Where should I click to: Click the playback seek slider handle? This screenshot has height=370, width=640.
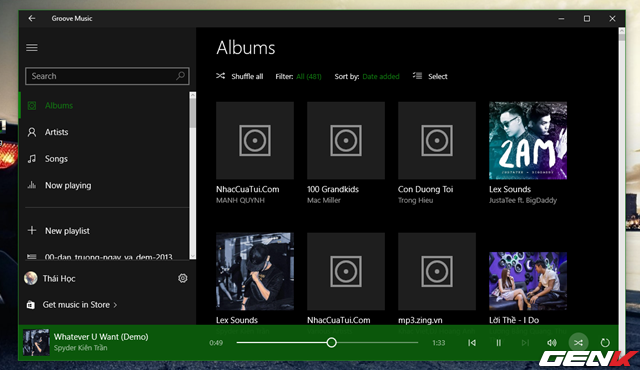point(332,343)
